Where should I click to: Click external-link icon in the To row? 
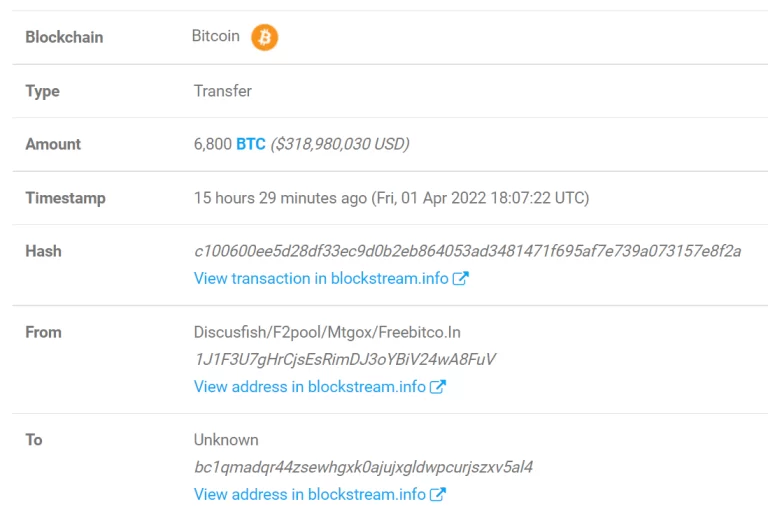click(438, 495)
